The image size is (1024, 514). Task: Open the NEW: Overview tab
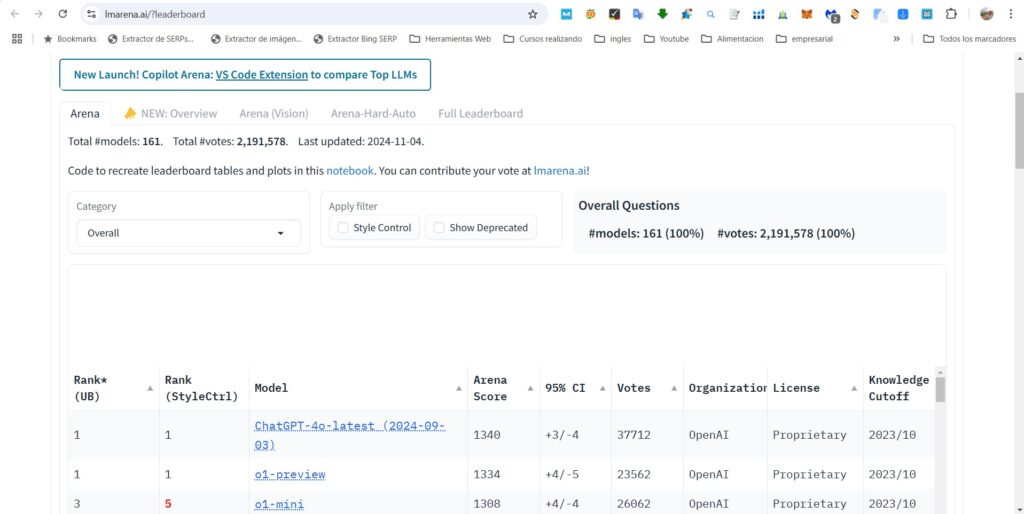pos(170,113)
